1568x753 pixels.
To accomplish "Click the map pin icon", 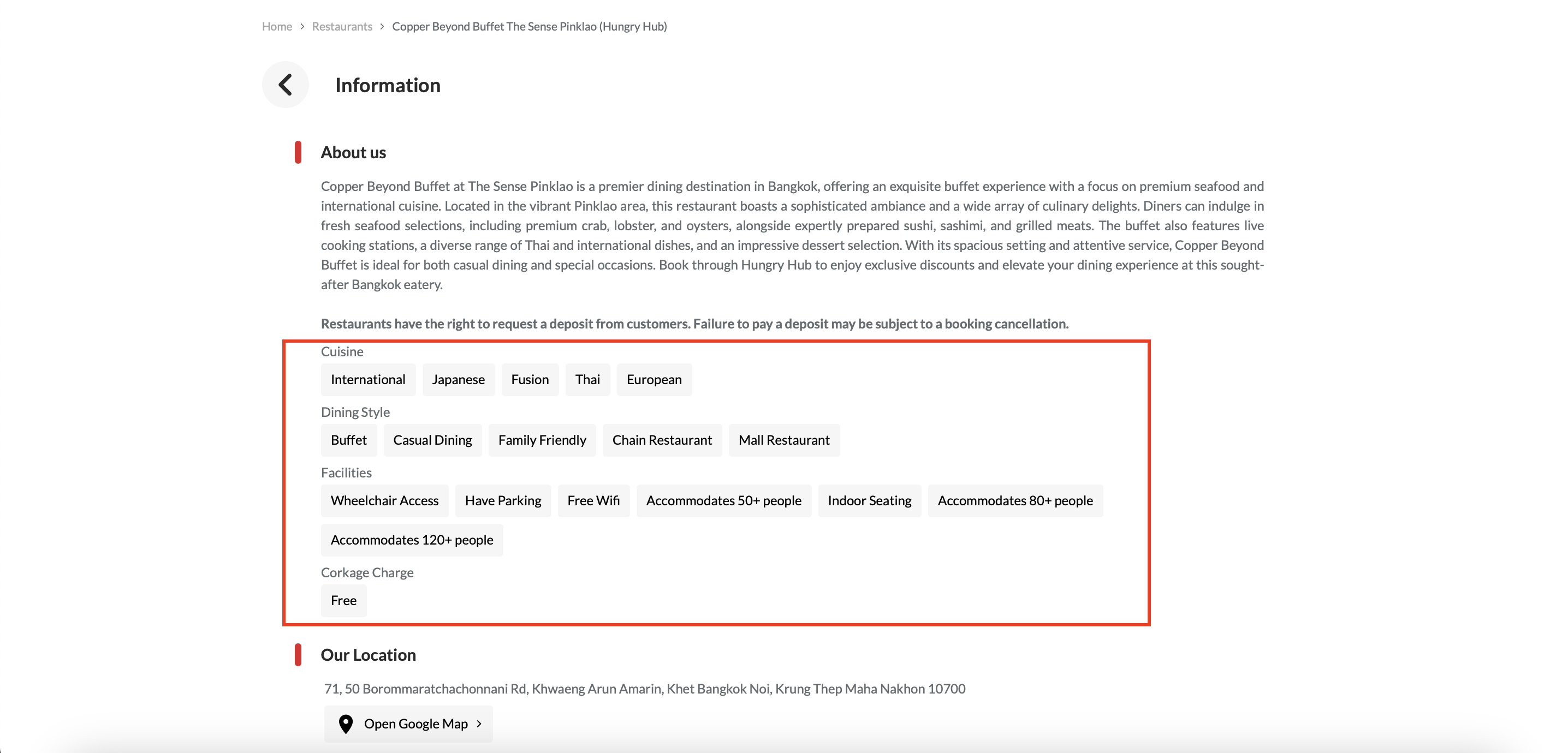I will [345, 724].
